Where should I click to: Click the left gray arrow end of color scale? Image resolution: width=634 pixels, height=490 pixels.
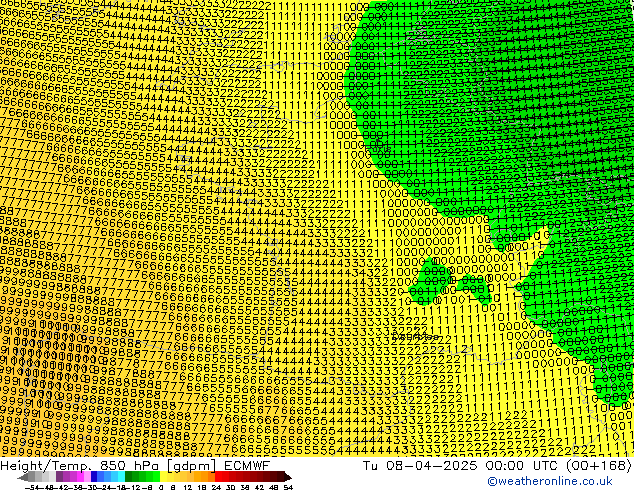(23, 477)
